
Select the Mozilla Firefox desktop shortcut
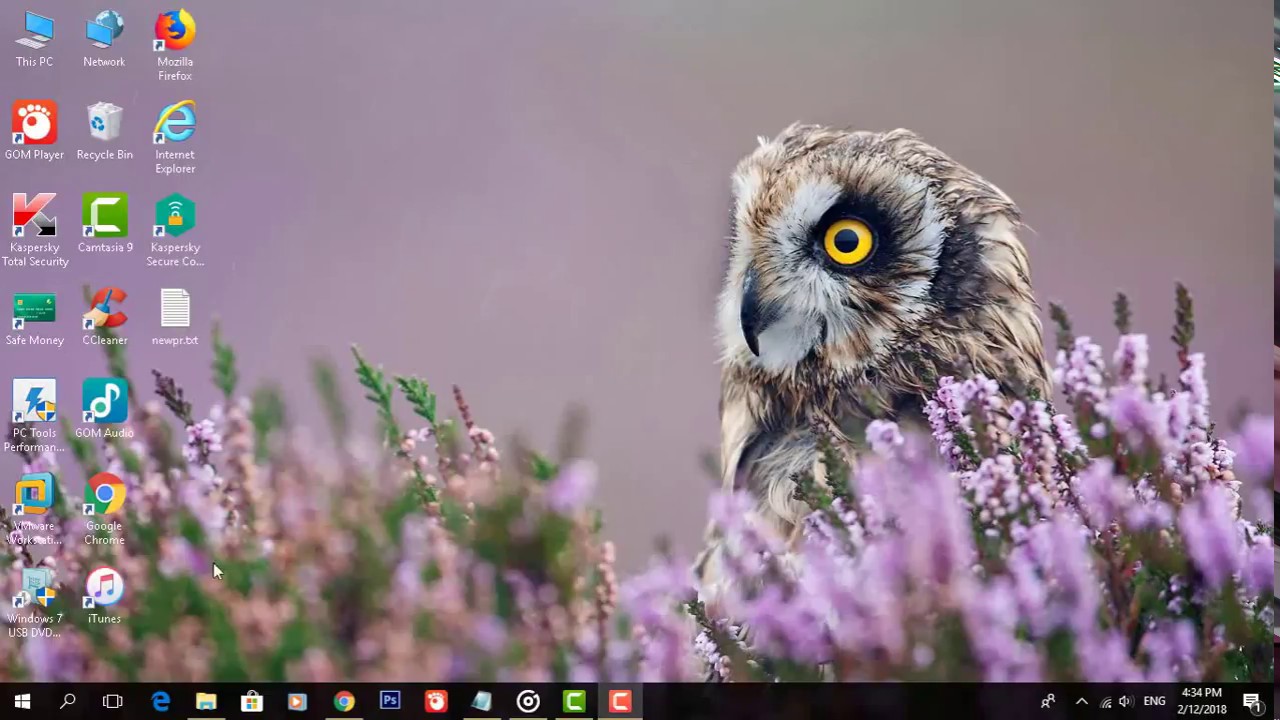coord(175,46)
